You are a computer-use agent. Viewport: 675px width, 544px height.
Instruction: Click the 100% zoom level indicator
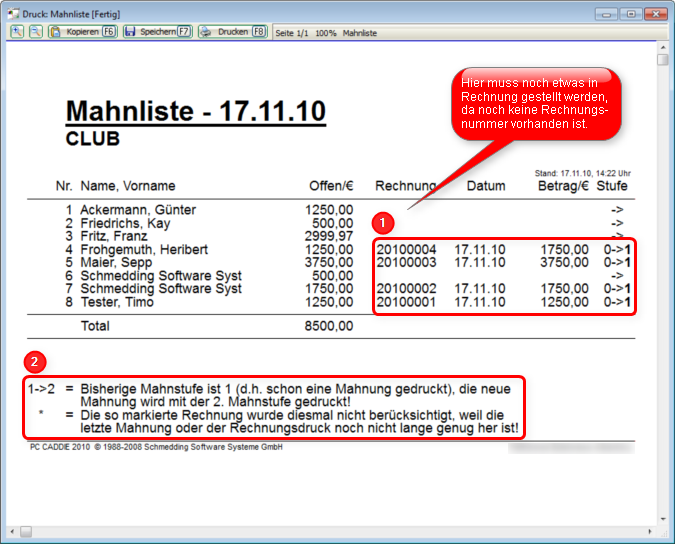point(326,33)
